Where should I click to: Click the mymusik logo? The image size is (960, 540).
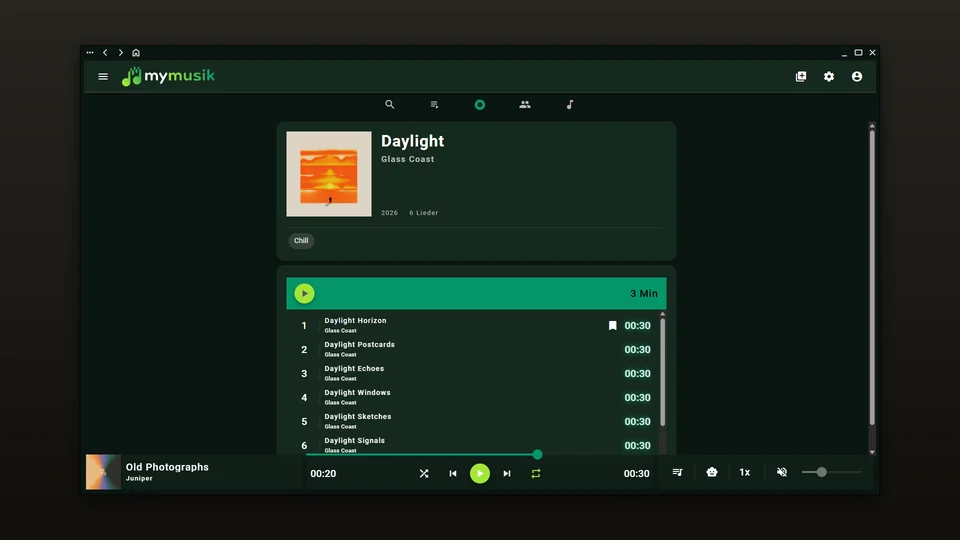168,77
